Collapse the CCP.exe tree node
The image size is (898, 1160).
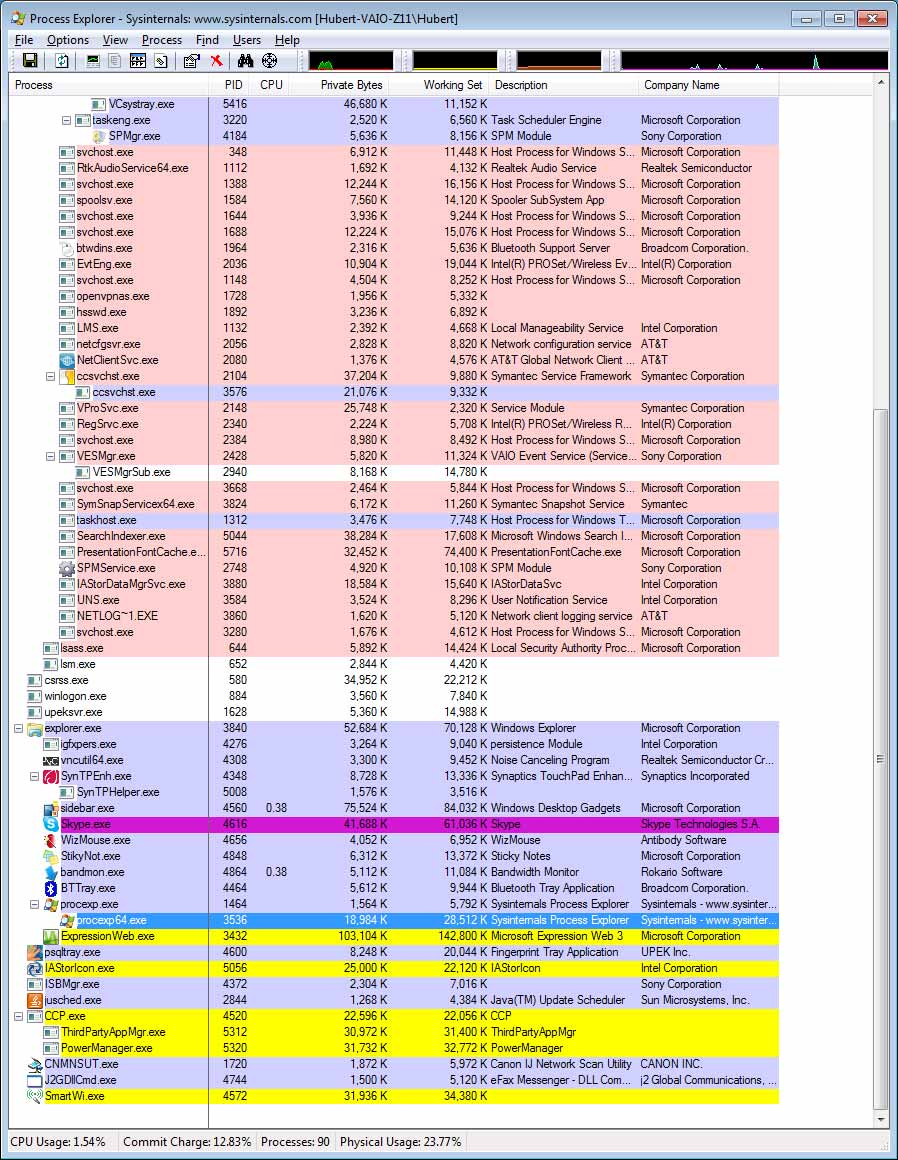[x=18, y=1016]
